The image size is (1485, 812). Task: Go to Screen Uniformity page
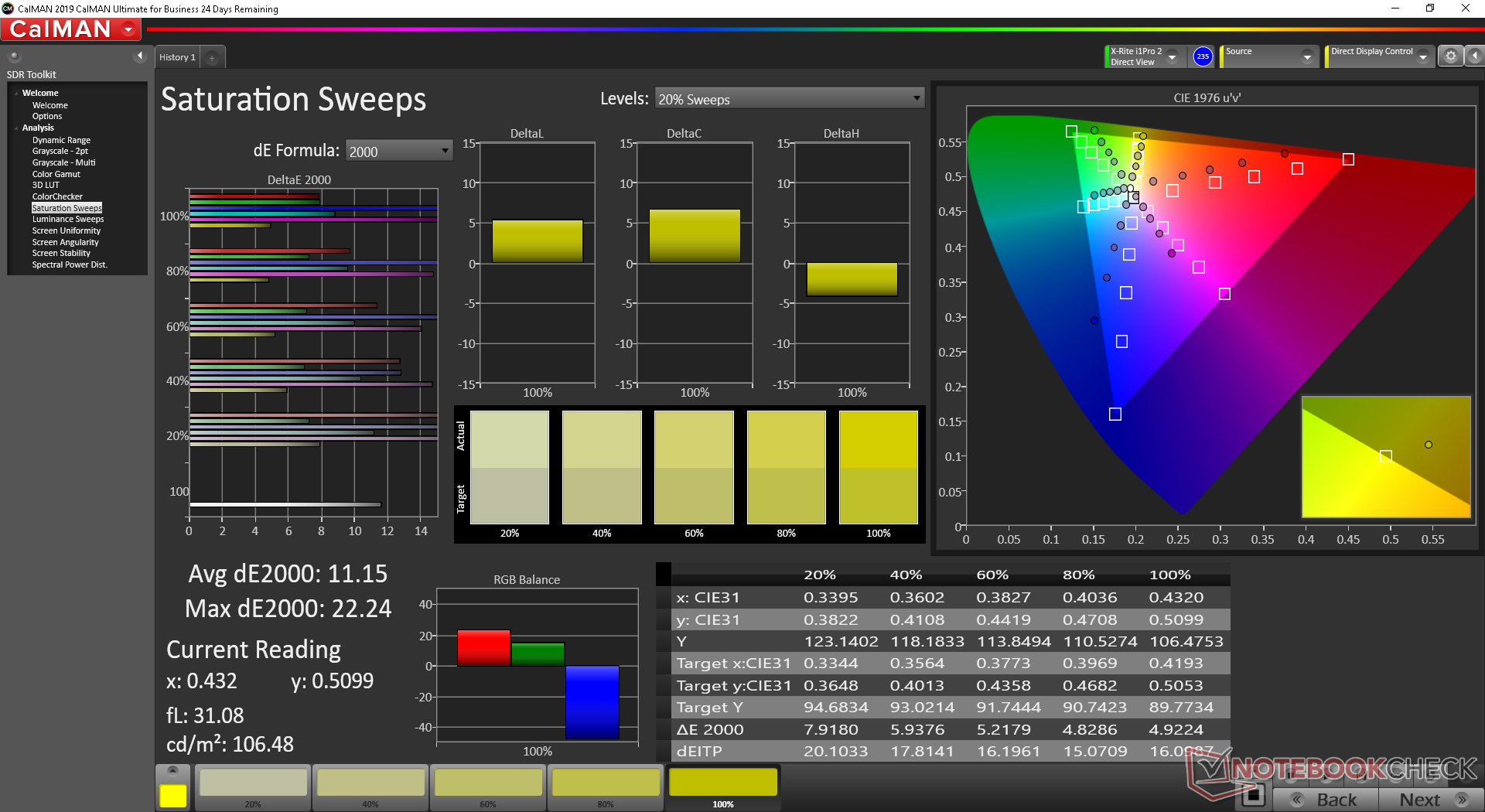[x=66, y=230]
